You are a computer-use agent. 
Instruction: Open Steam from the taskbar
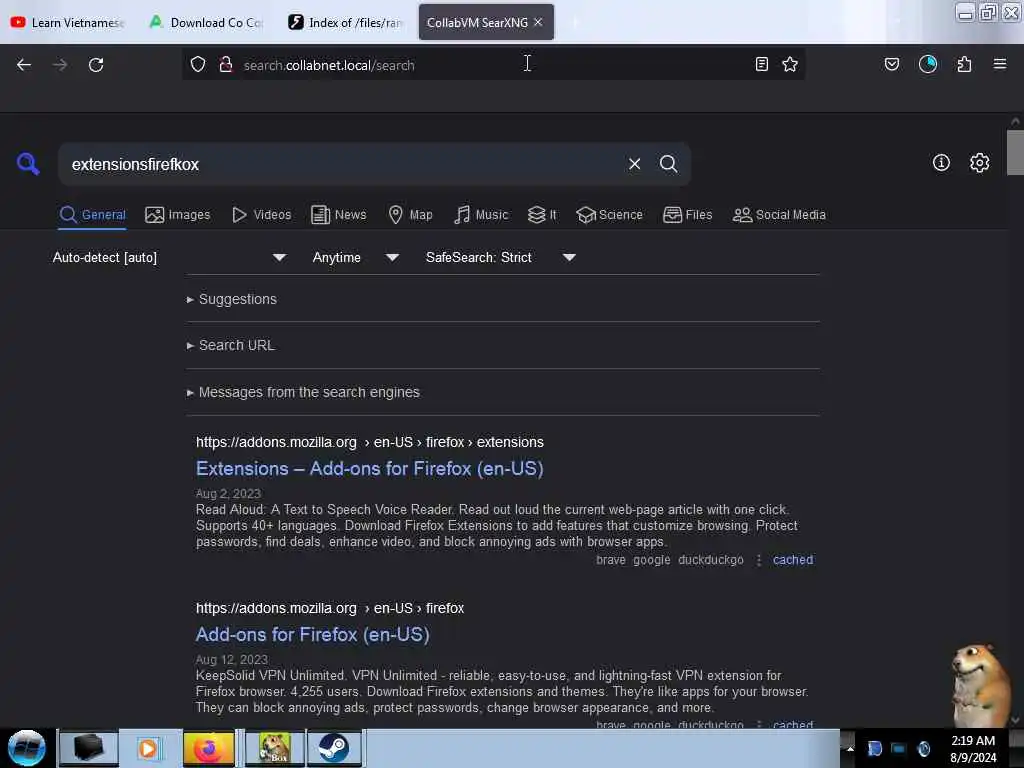pos(334,748)
